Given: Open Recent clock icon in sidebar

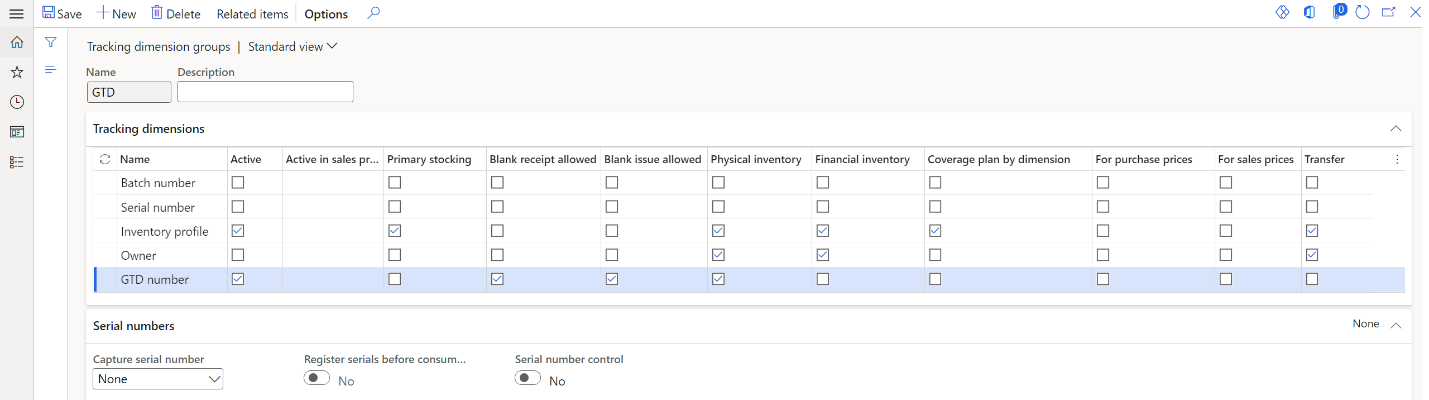Looking at the screenshot, I should (x=16, y=102).
